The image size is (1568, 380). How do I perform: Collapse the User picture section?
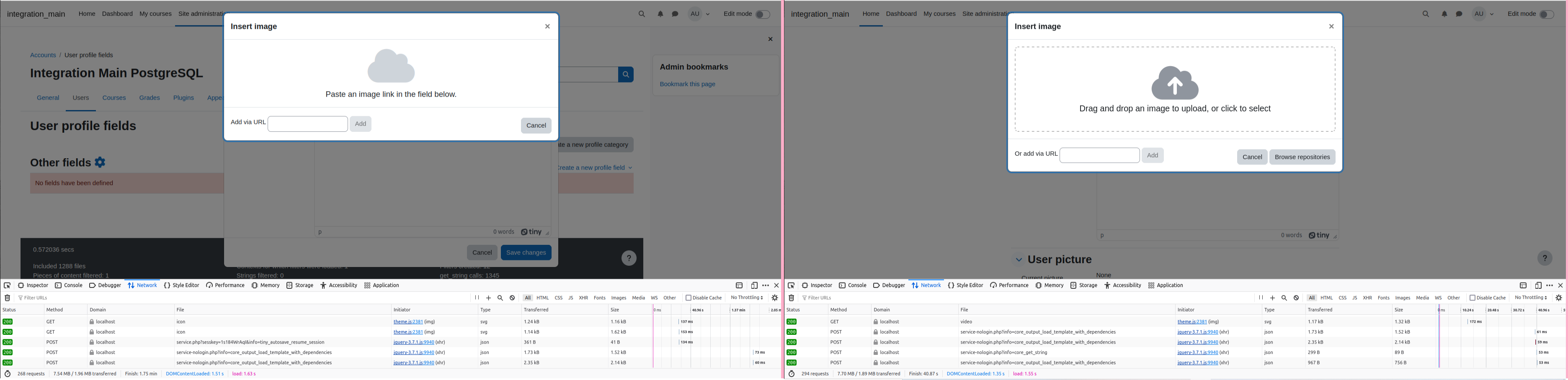coord(1019,260)
